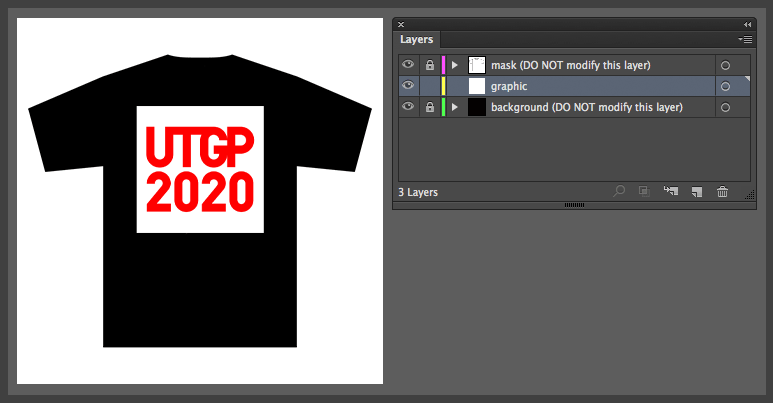Unlock the mask layer padlock
The width and height of the screenshot is (773, 403).
point(430,65)
